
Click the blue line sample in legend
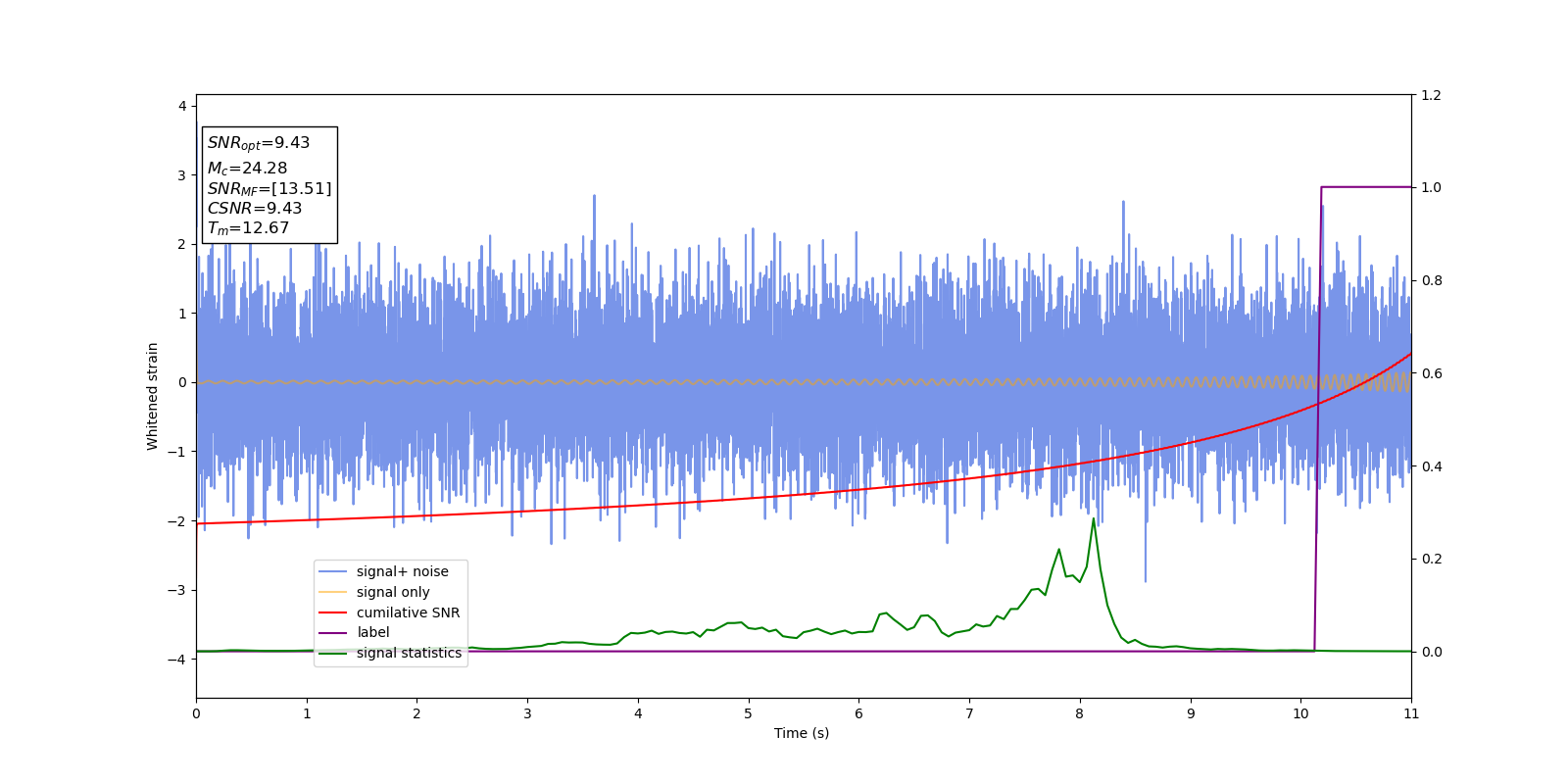tap(333, 571)
